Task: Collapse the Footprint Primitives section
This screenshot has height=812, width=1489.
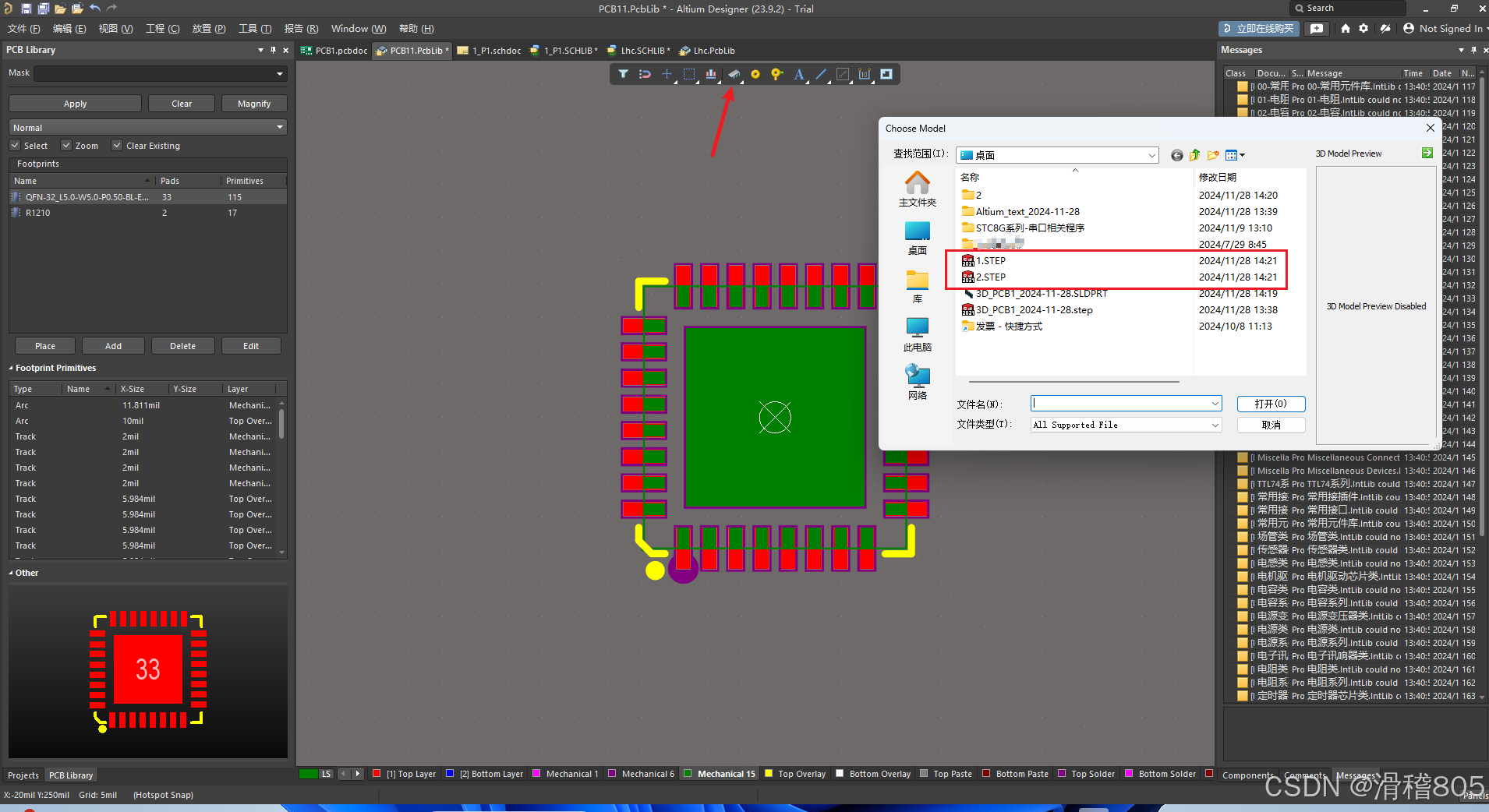Action: (11, 368)
